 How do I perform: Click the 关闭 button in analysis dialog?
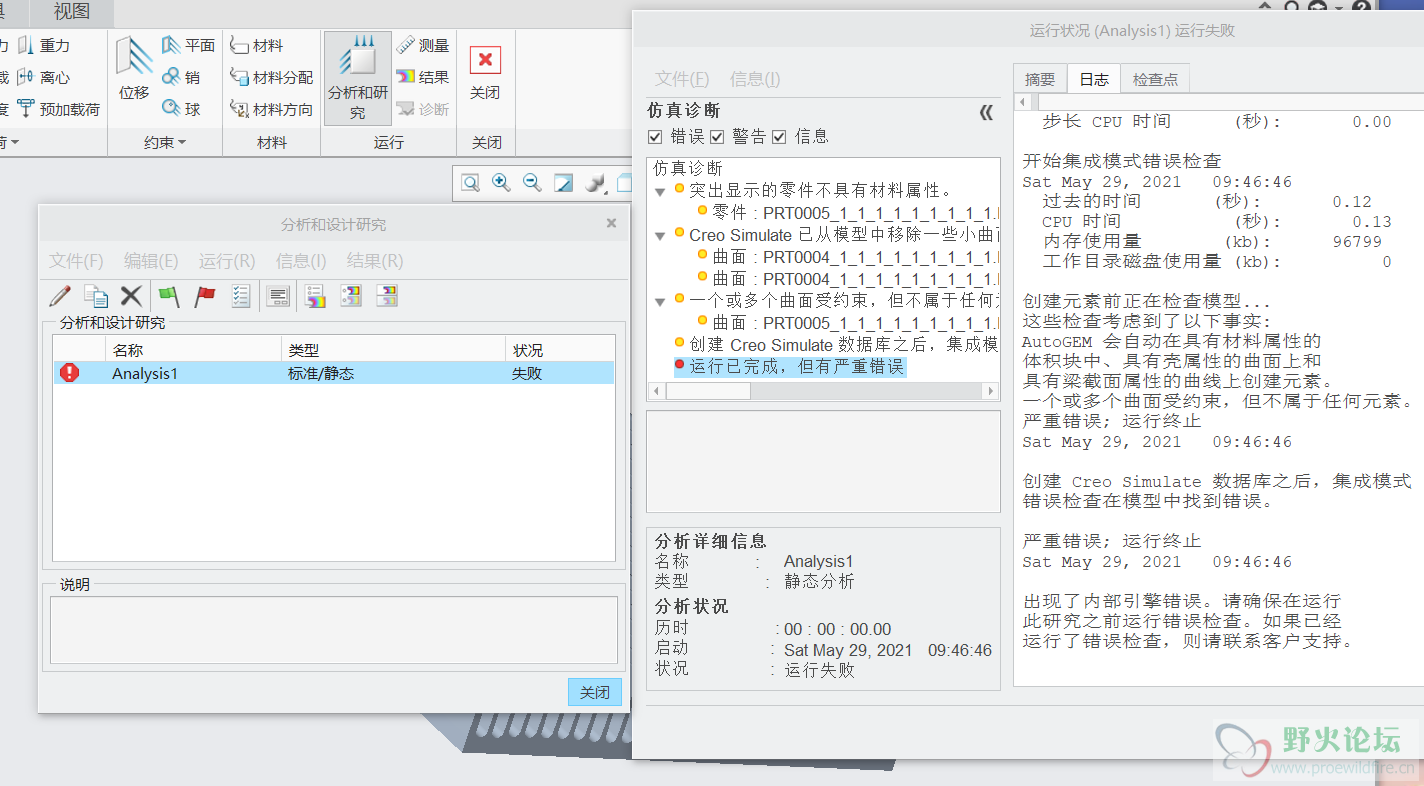595,692
